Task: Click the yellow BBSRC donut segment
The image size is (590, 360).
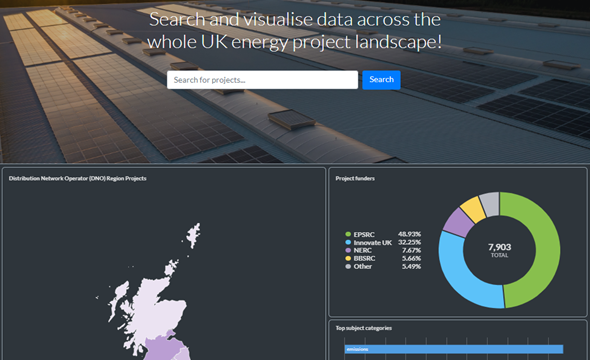Action: point(473,209)
